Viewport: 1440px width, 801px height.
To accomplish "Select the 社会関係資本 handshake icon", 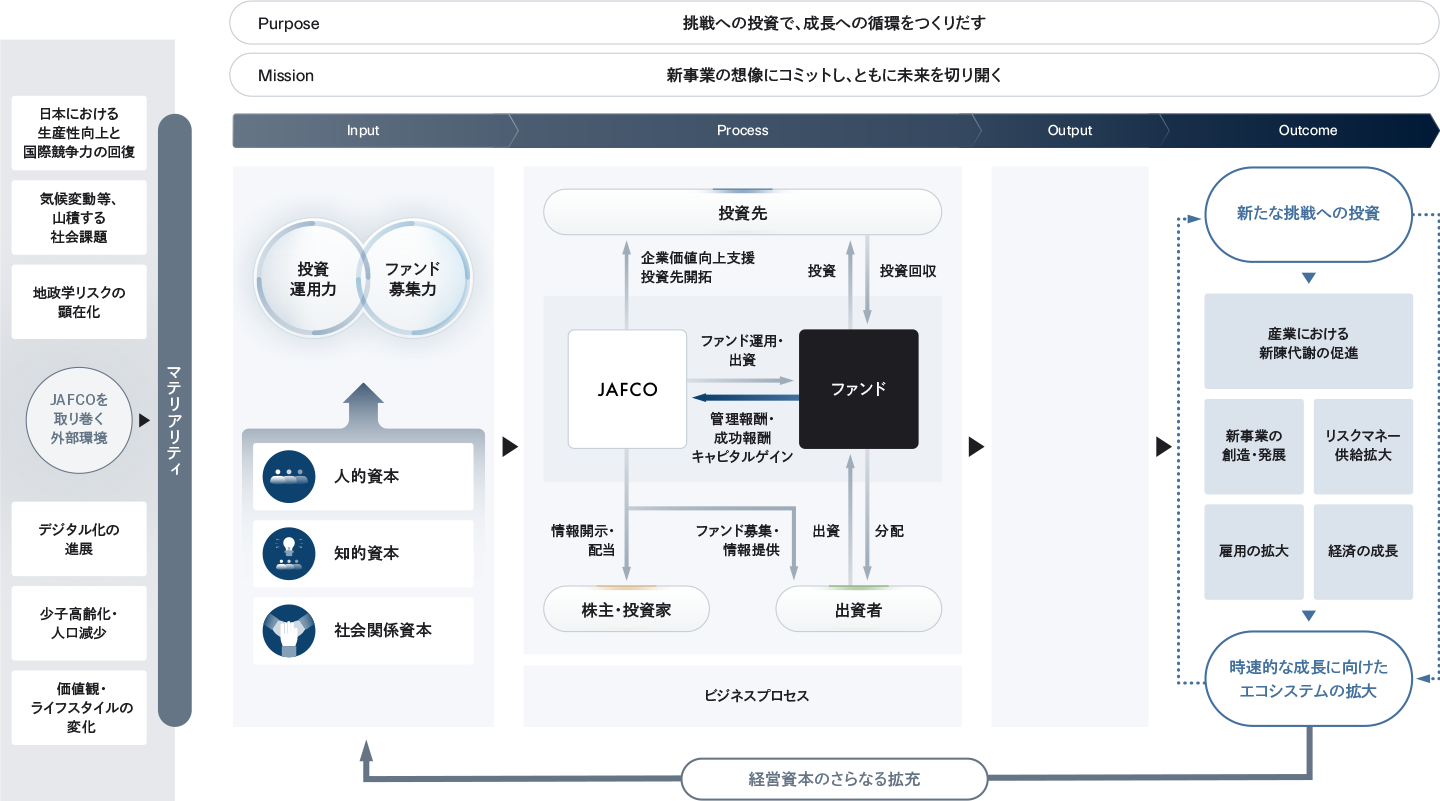I will pyautogui.click(x=289, y=630).
